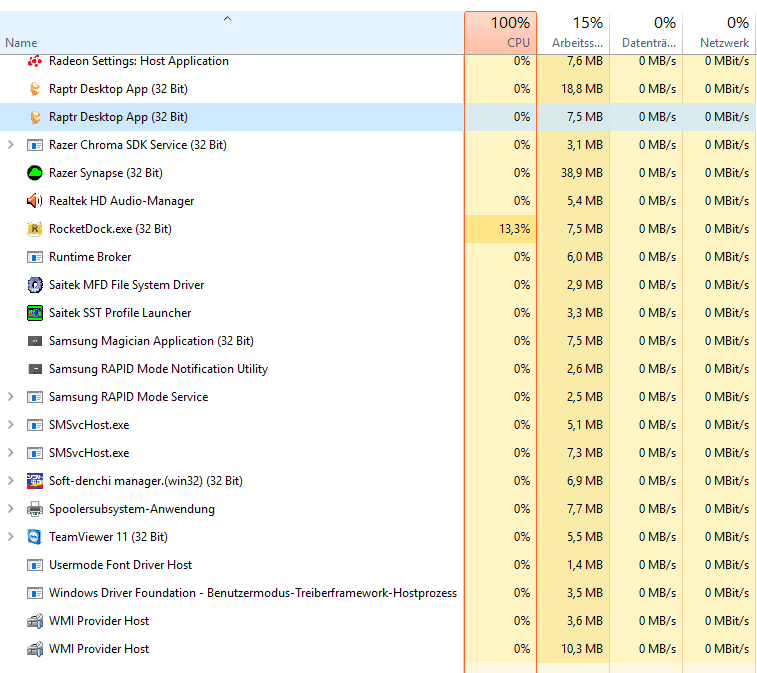This screenshot has height=673, width=757.
Task: Sort processes by the Name column header
Action: pyautogui.click(x=232, y=33)
